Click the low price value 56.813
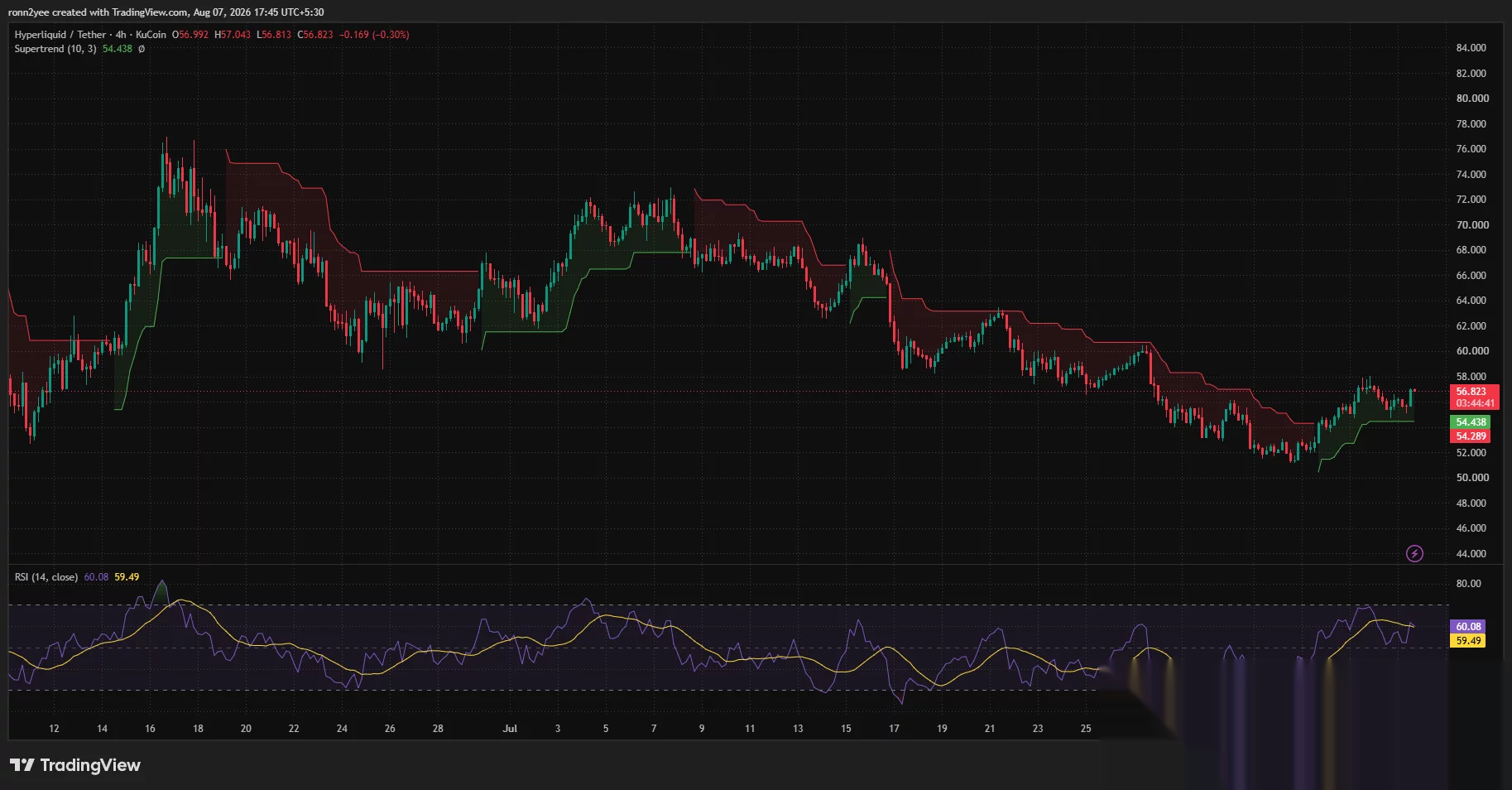The image size is (1512, 790). [x=276, y=35]
